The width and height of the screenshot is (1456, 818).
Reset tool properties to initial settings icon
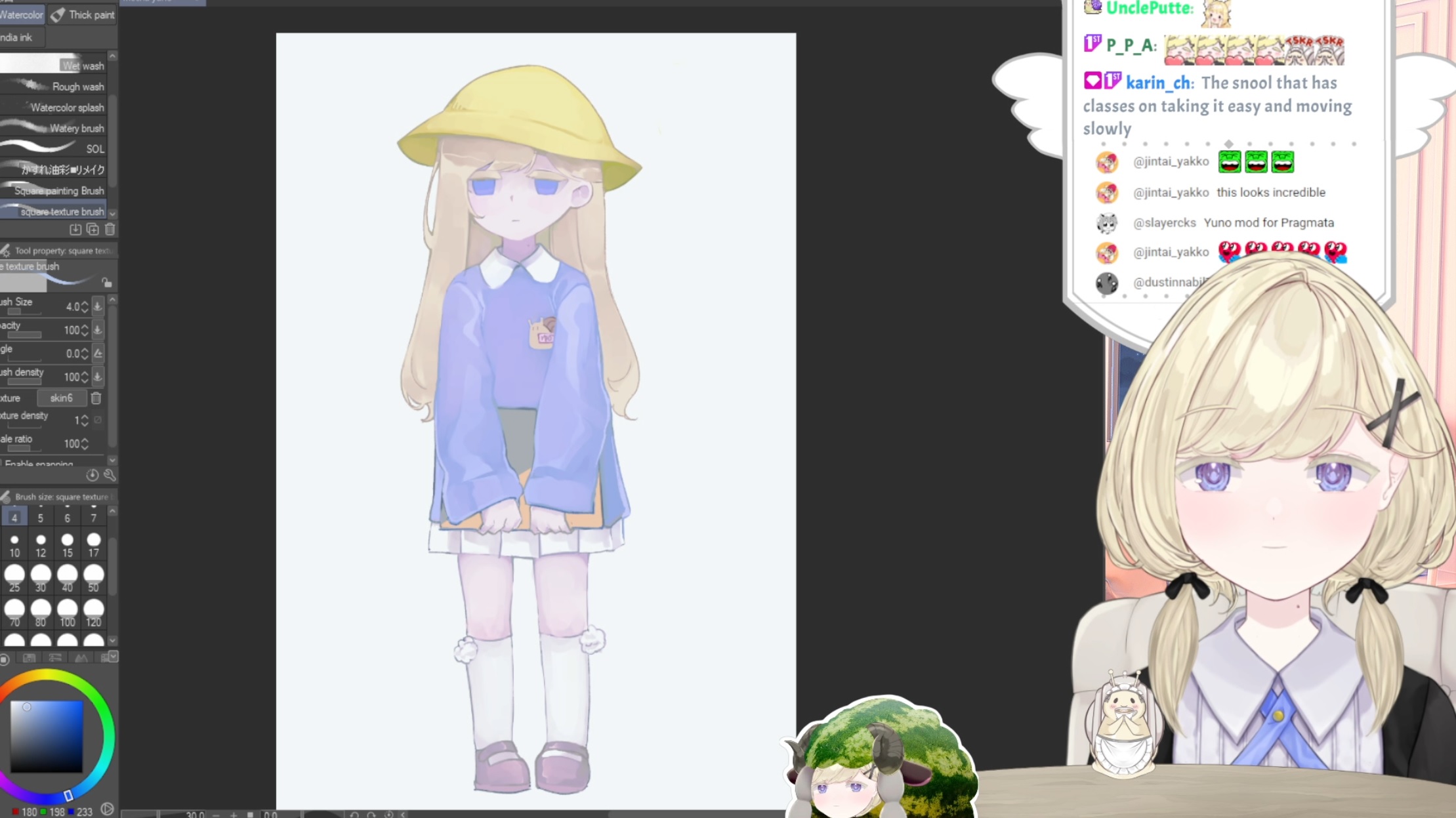pyautogui.click(x=93, y=475)
